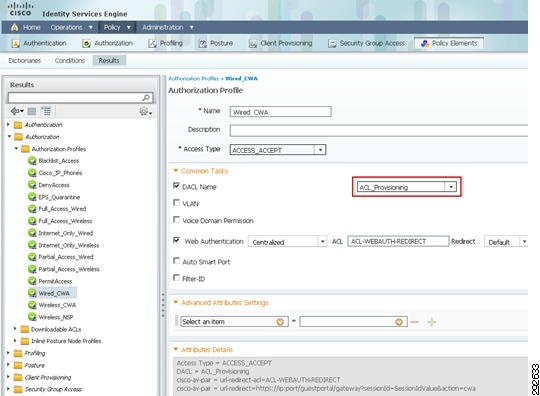Click orange arrow in attribute value field
The height and width of the screenshot is (396, 540).
click(x=399, y=322)
